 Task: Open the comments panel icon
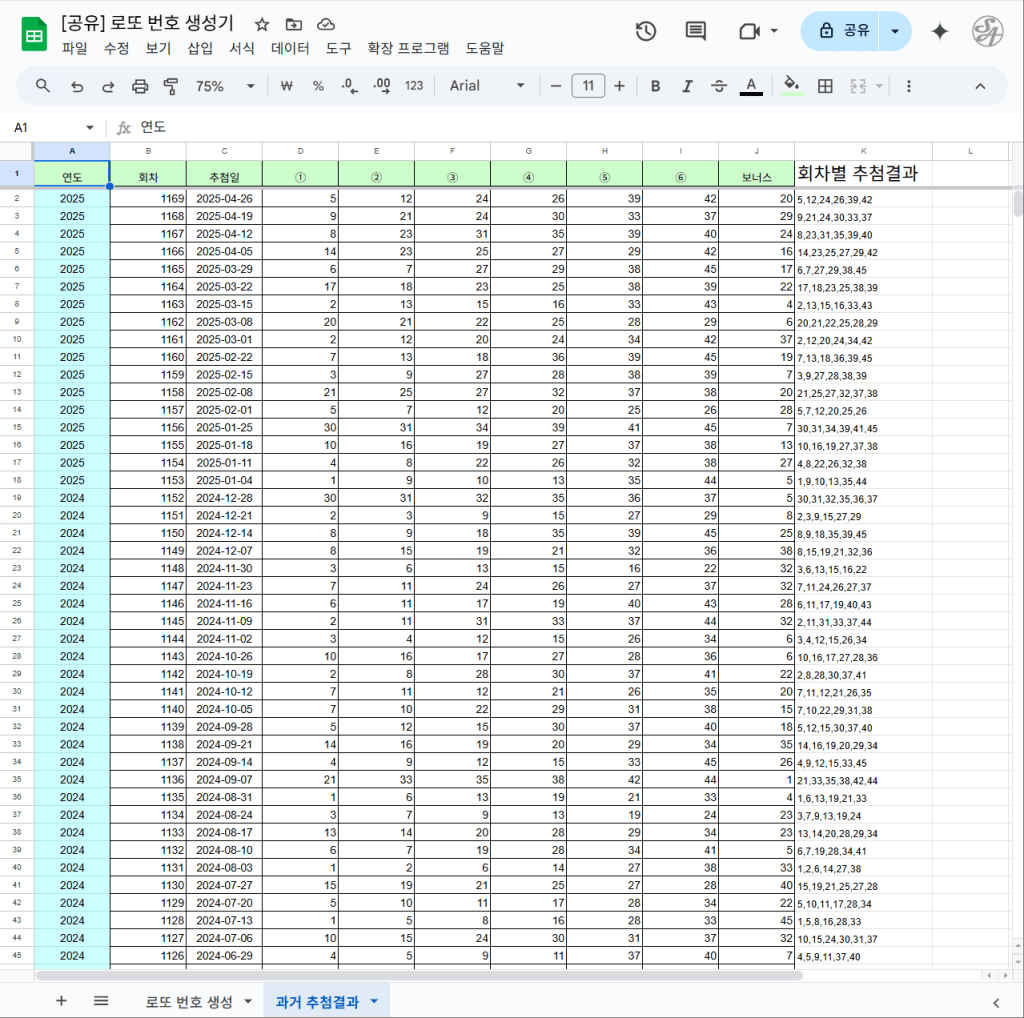695,31
